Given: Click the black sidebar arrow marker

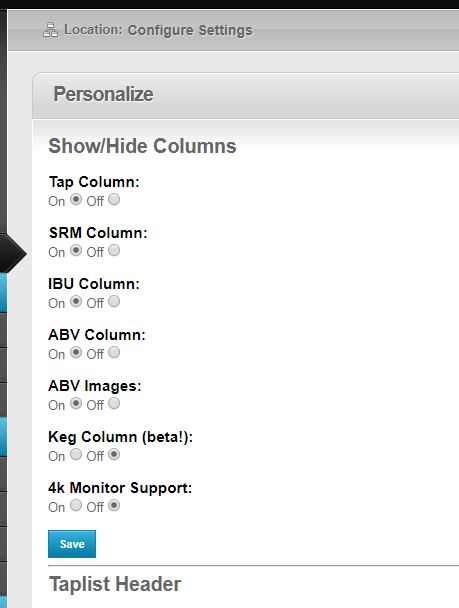Looking at the screenshot, I should [x=14, y=254].
